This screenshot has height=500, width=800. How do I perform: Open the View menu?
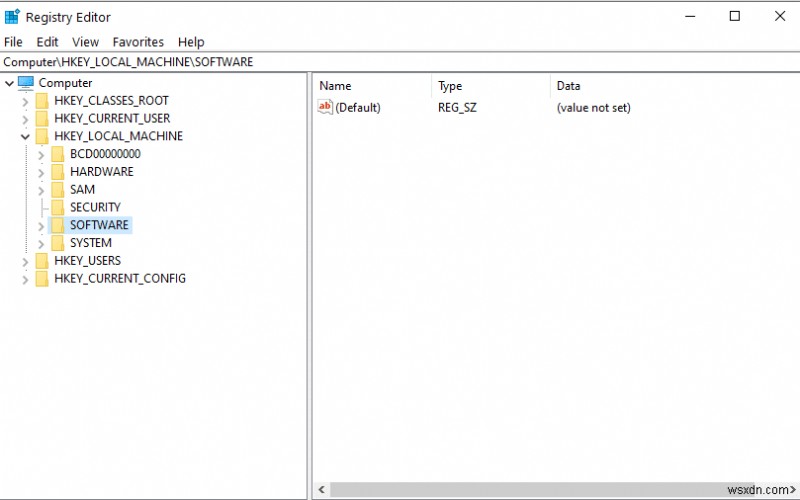point(85,42)
